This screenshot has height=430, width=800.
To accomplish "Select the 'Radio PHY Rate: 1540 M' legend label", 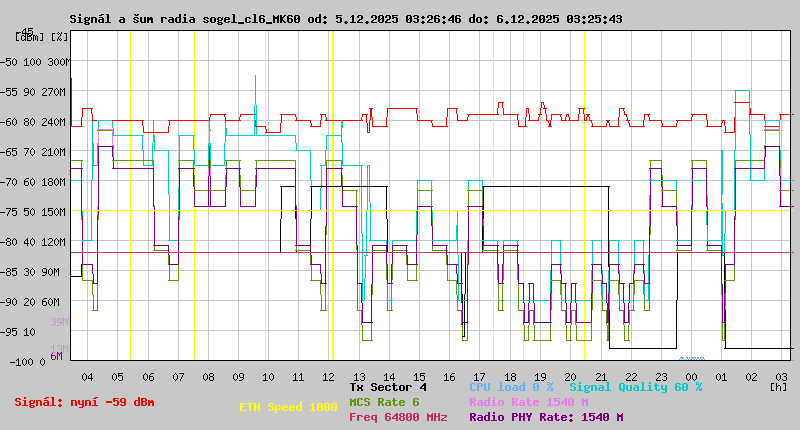I will point(546,418).
